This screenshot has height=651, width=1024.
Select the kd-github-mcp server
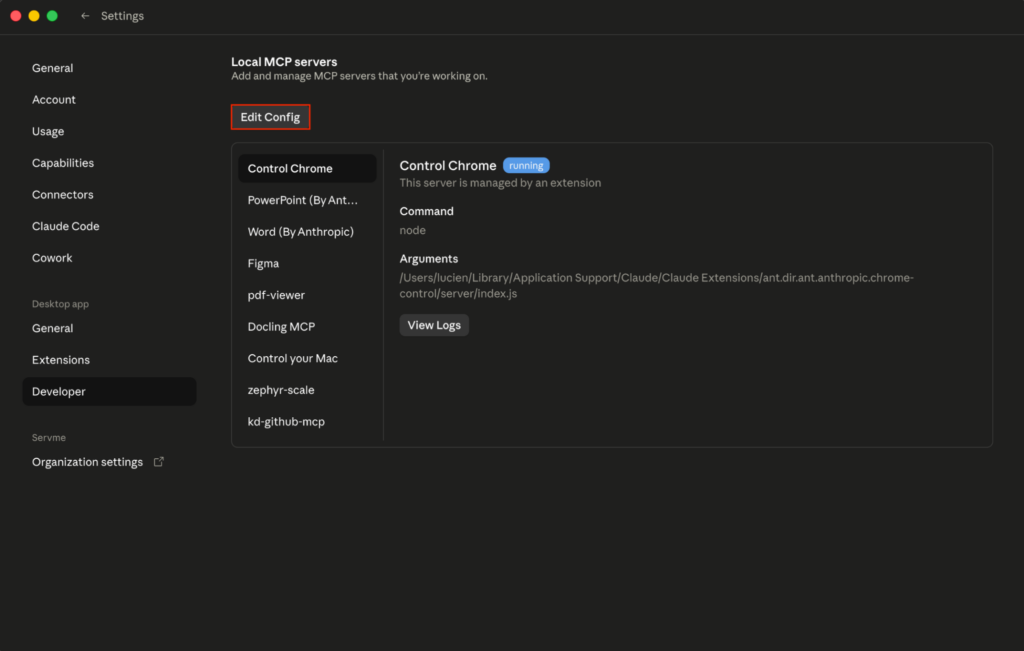(307, 422)
